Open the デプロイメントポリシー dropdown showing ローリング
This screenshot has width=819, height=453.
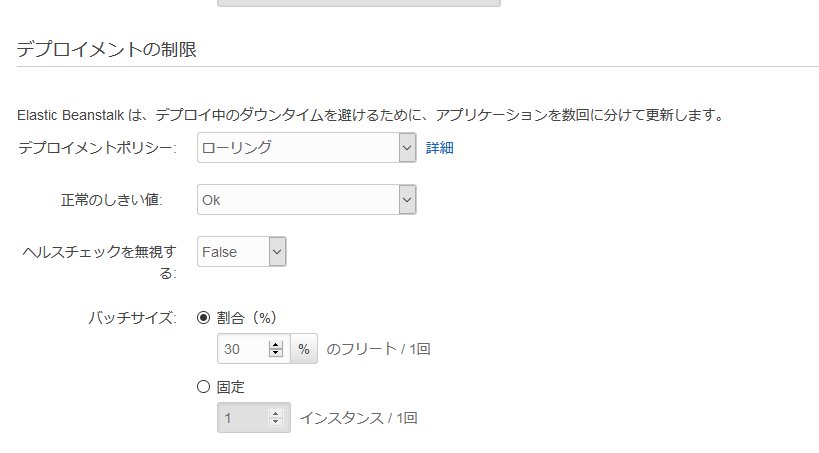[x=306, y=148]
